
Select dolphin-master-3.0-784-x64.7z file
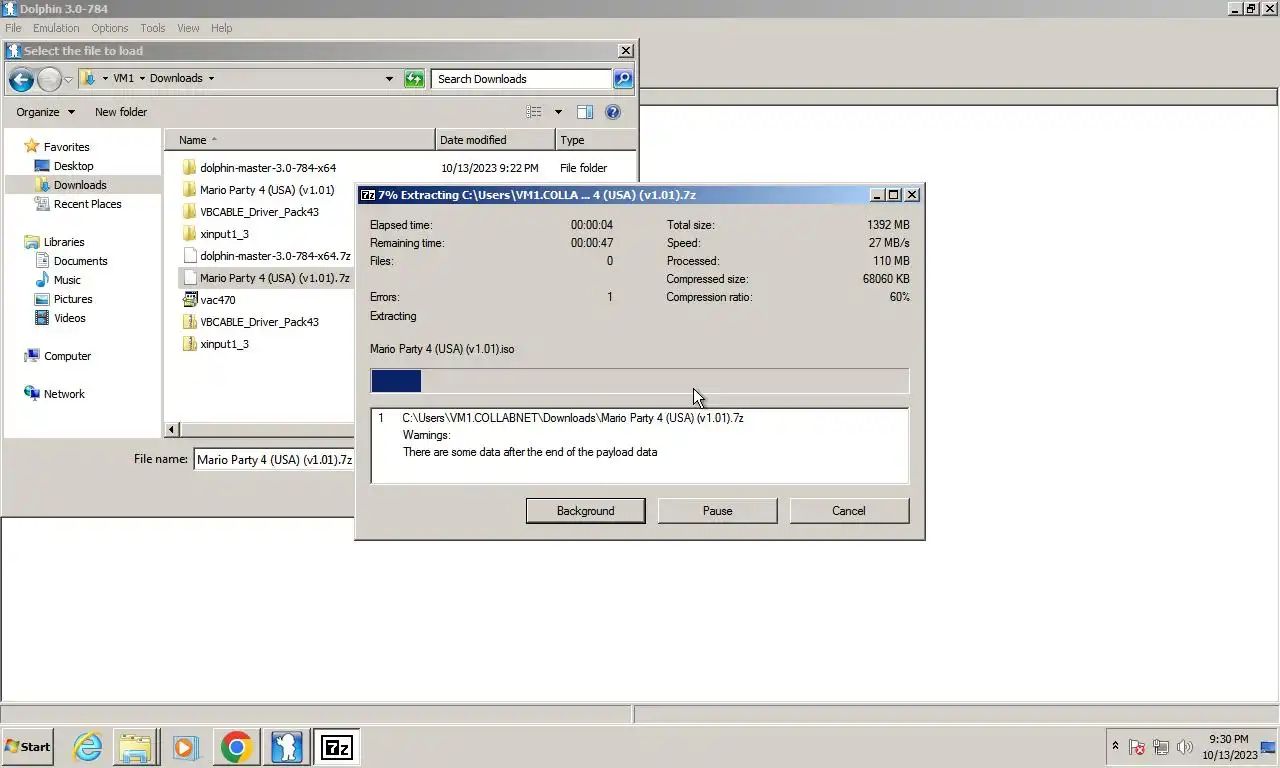[x=267, y=256]
